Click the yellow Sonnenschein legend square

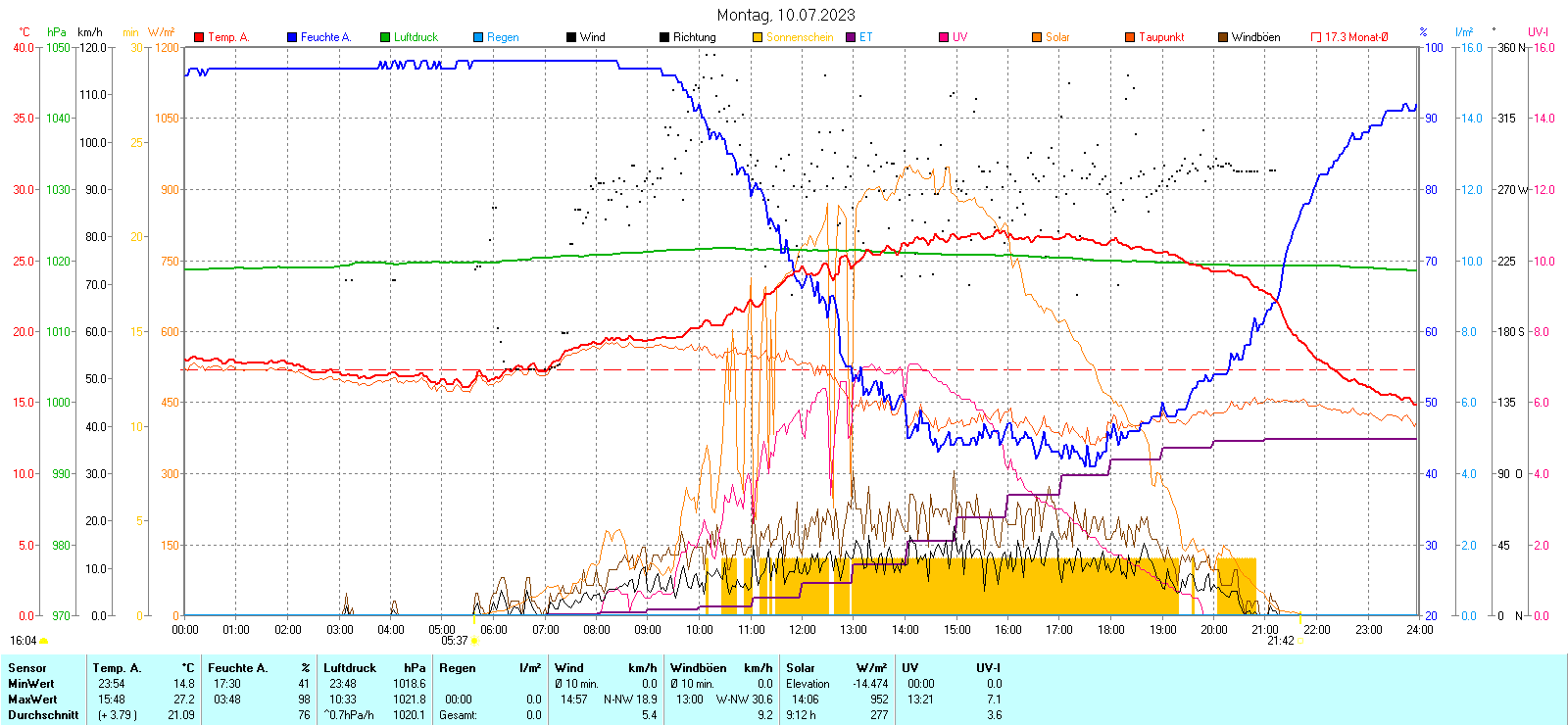point(758,37)
